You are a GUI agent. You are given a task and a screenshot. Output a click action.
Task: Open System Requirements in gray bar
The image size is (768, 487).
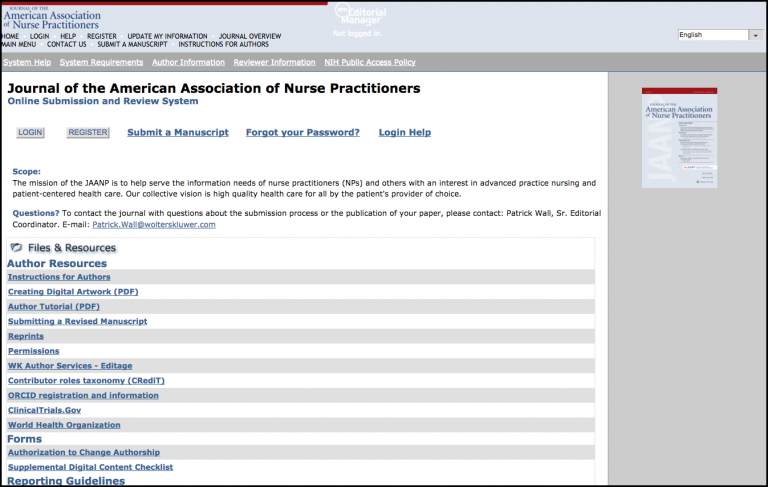[x=101, y=62]
